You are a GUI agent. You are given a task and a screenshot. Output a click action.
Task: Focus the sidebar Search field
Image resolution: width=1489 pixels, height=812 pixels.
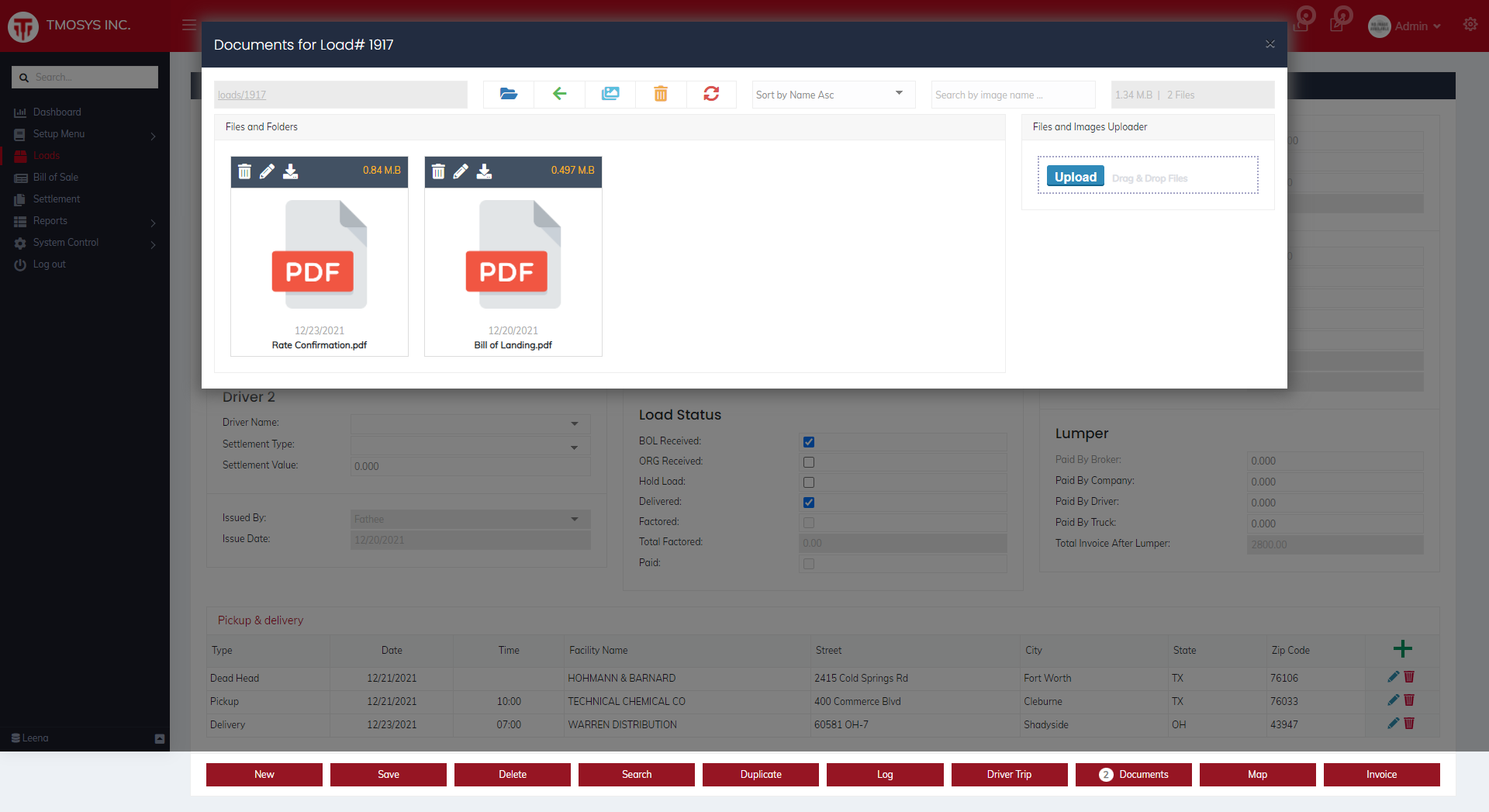pos(85,77)
